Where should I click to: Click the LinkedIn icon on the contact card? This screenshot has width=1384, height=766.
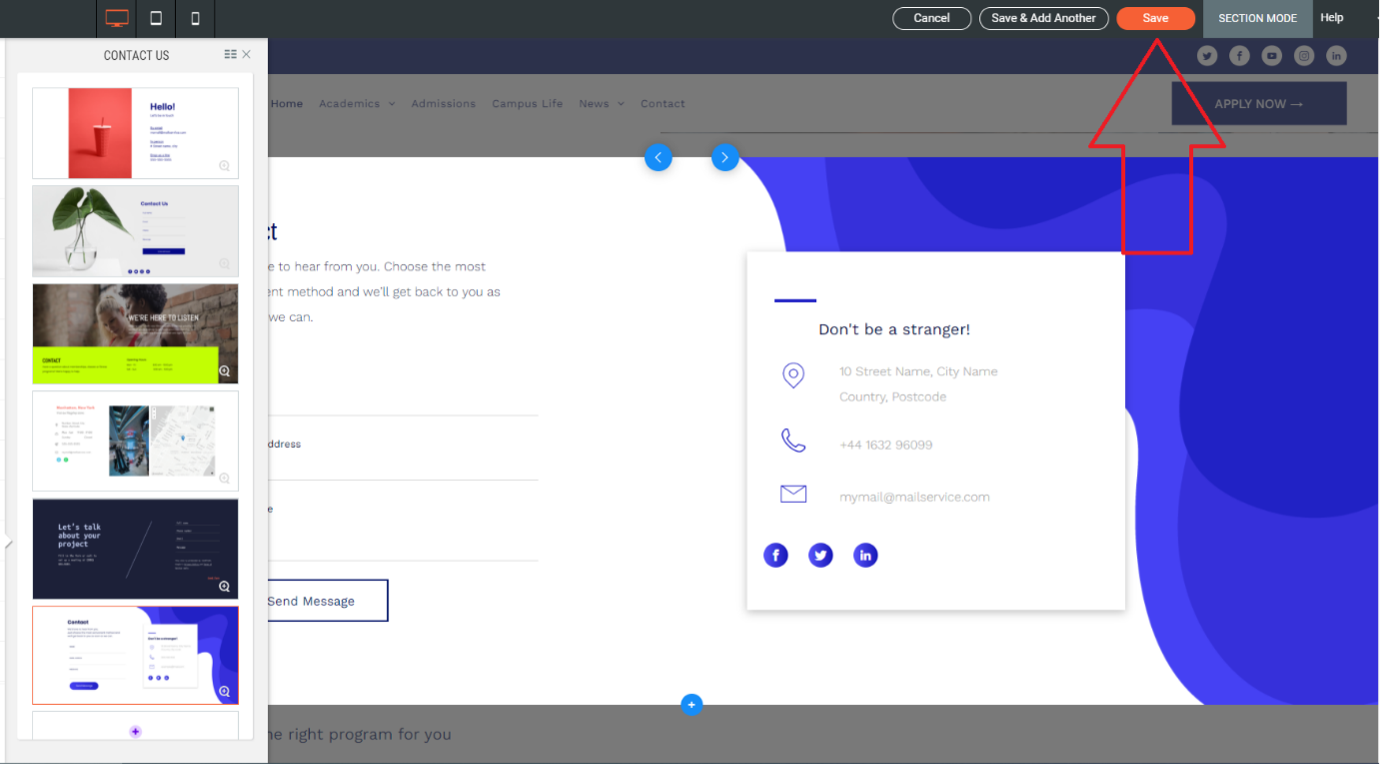(865, 555)
